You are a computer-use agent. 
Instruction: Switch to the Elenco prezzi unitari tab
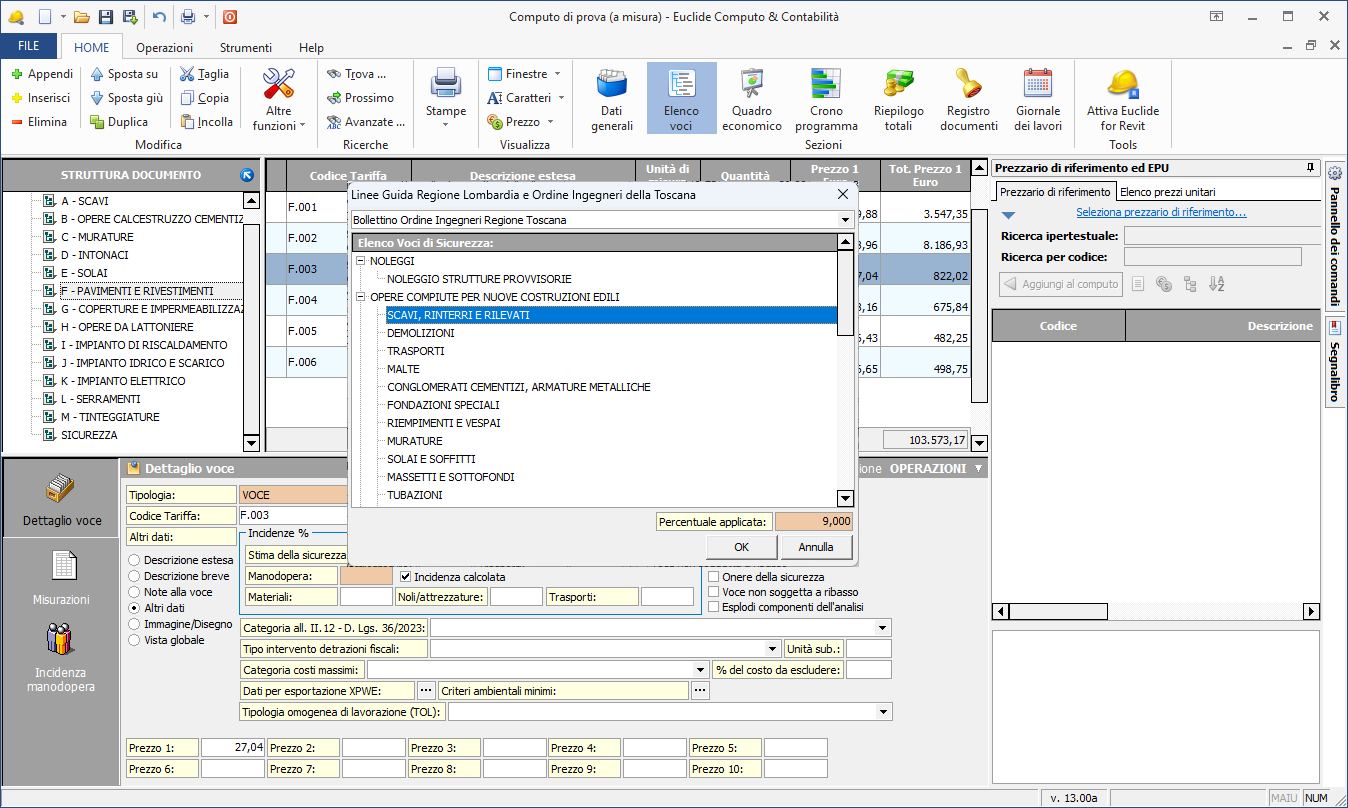(1166, 192)
